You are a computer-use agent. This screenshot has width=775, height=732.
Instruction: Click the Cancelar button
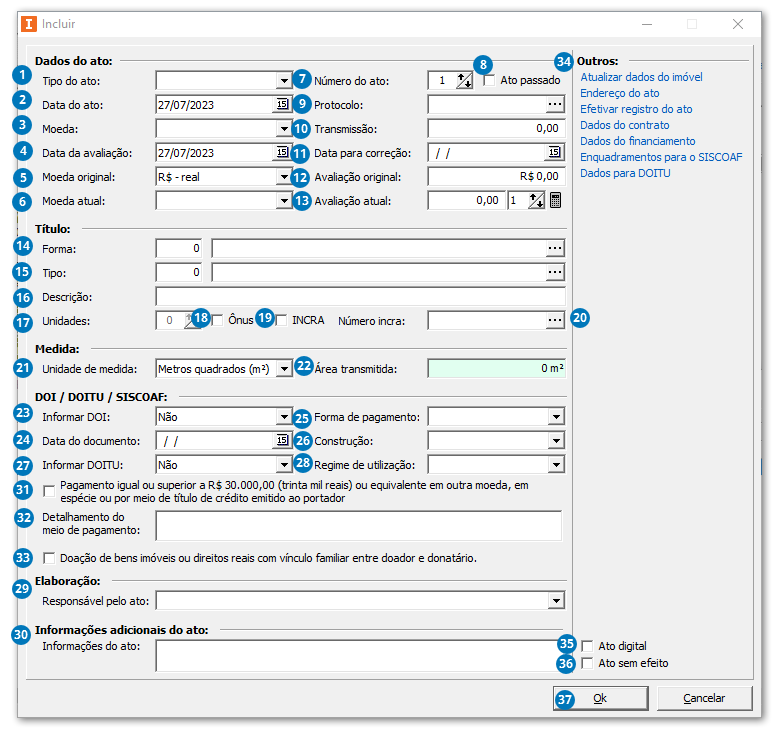(704, 698)
